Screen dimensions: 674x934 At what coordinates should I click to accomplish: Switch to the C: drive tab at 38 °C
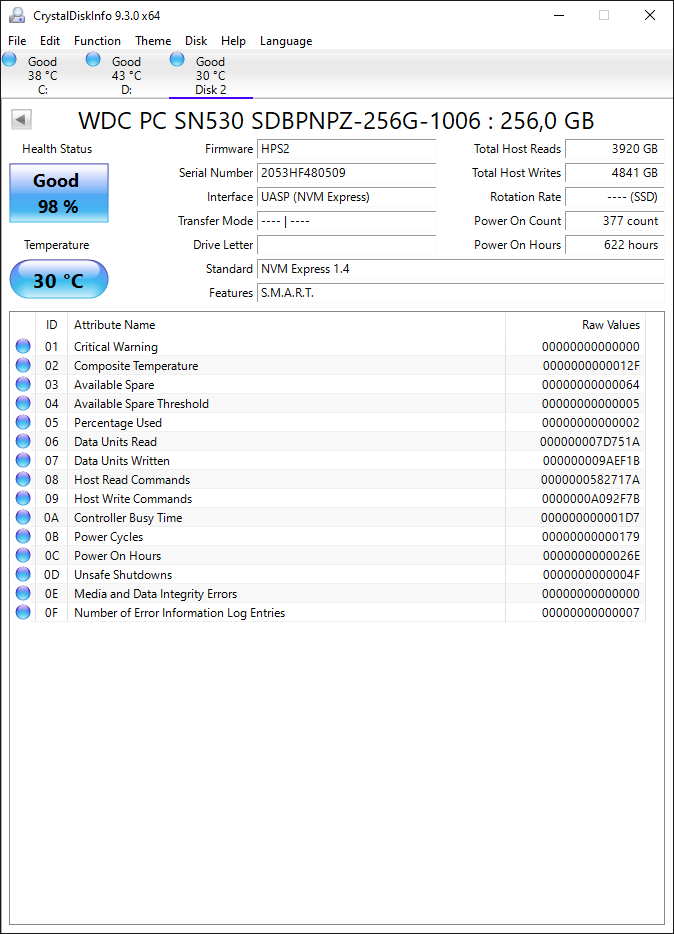coord(42,75)
